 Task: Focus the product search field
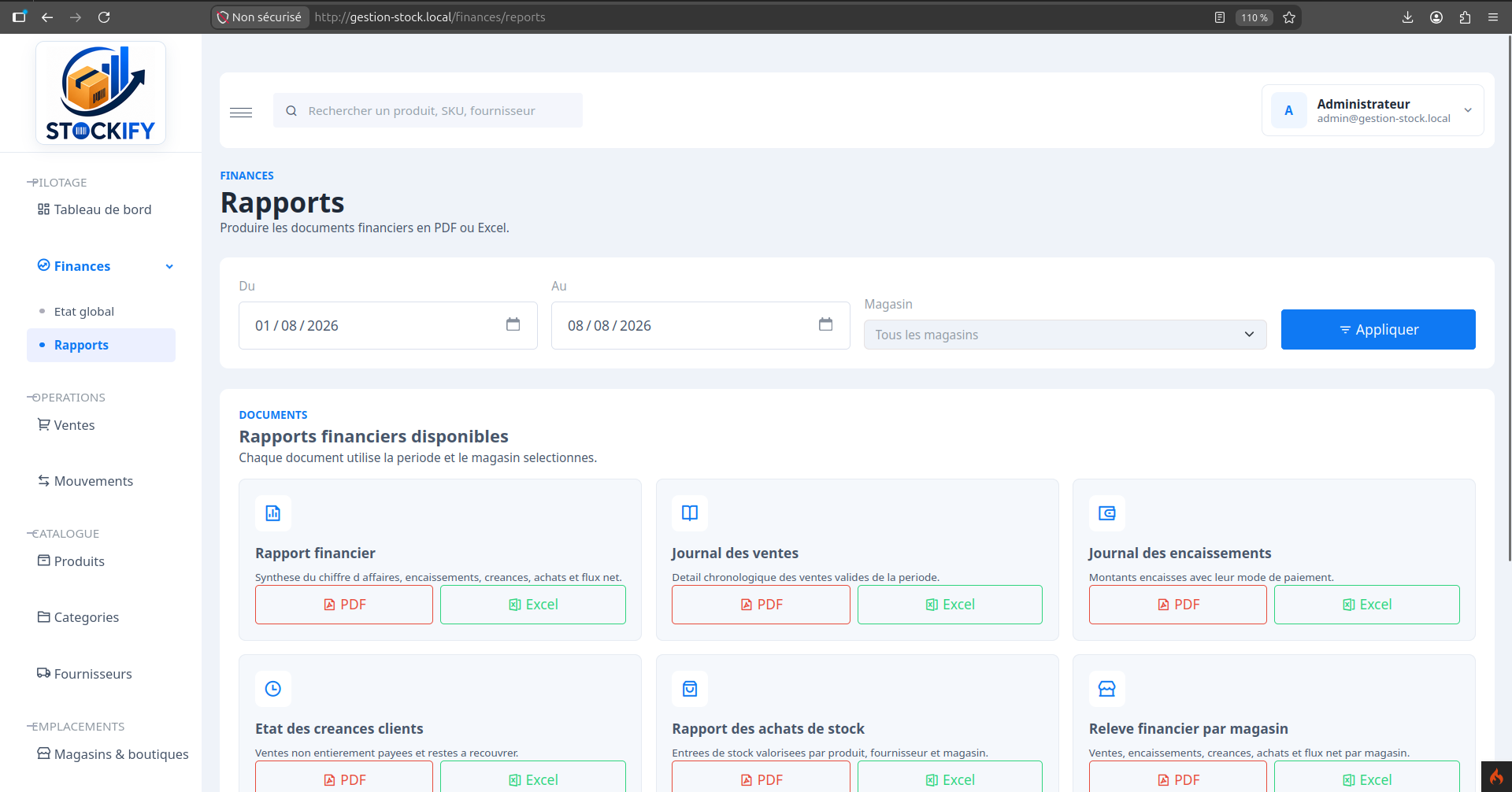(x=428, y=110)
